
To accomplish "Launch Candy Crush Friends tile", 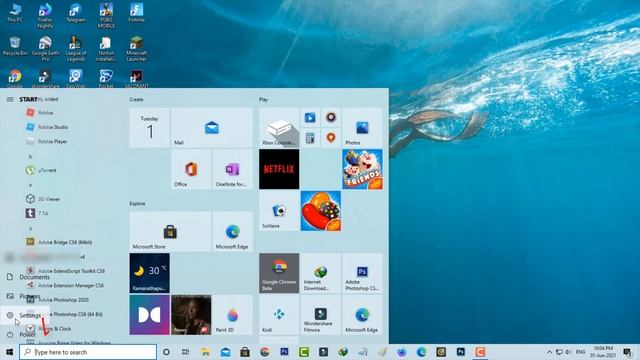I will [362, 169].
